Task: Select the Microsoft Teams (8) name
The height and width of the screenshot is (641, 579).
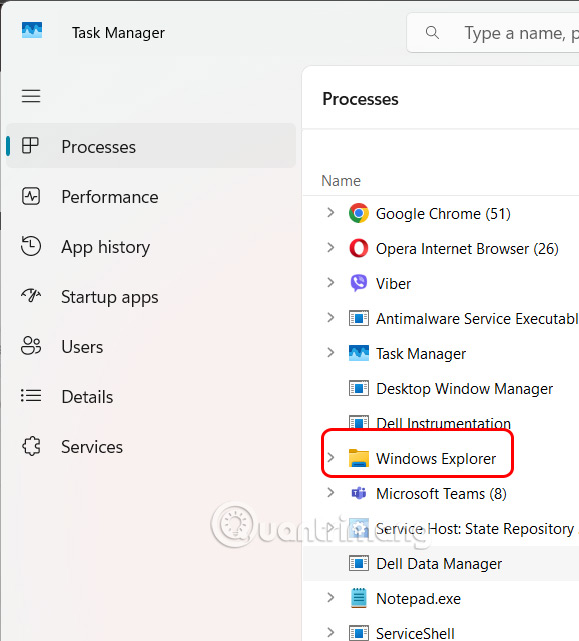Action: [x=441, y=494]
